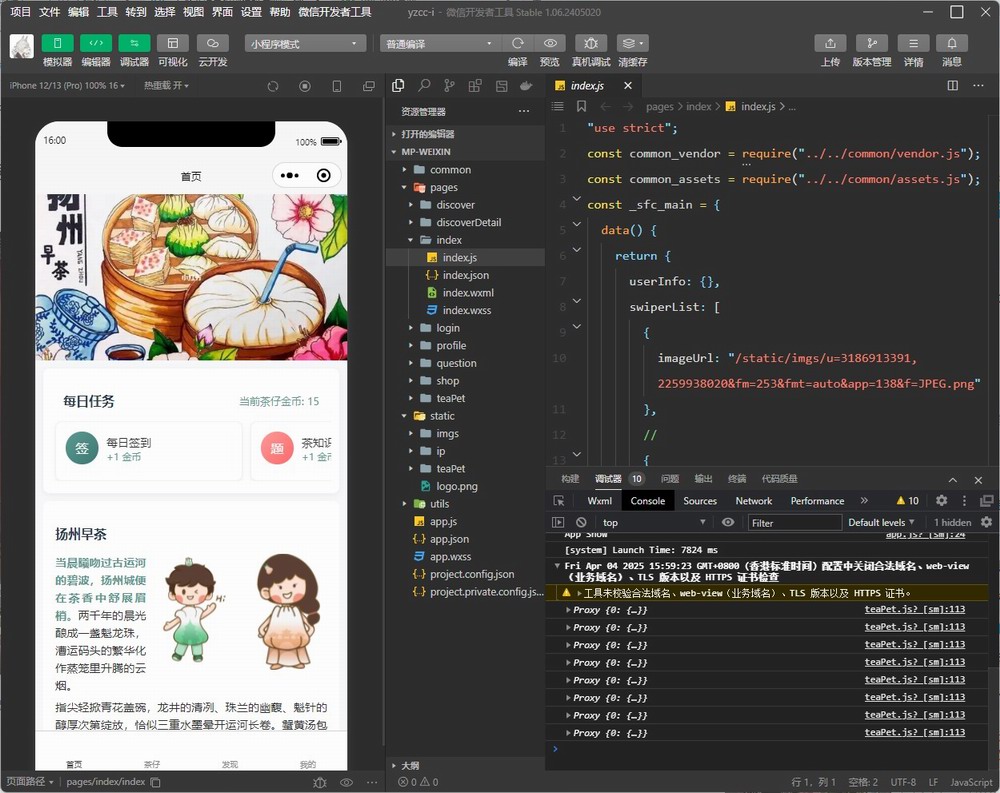Viewport: 1000px width, 793px height.
Task: Click inside the console Filter field
Action: coord(794,522)
